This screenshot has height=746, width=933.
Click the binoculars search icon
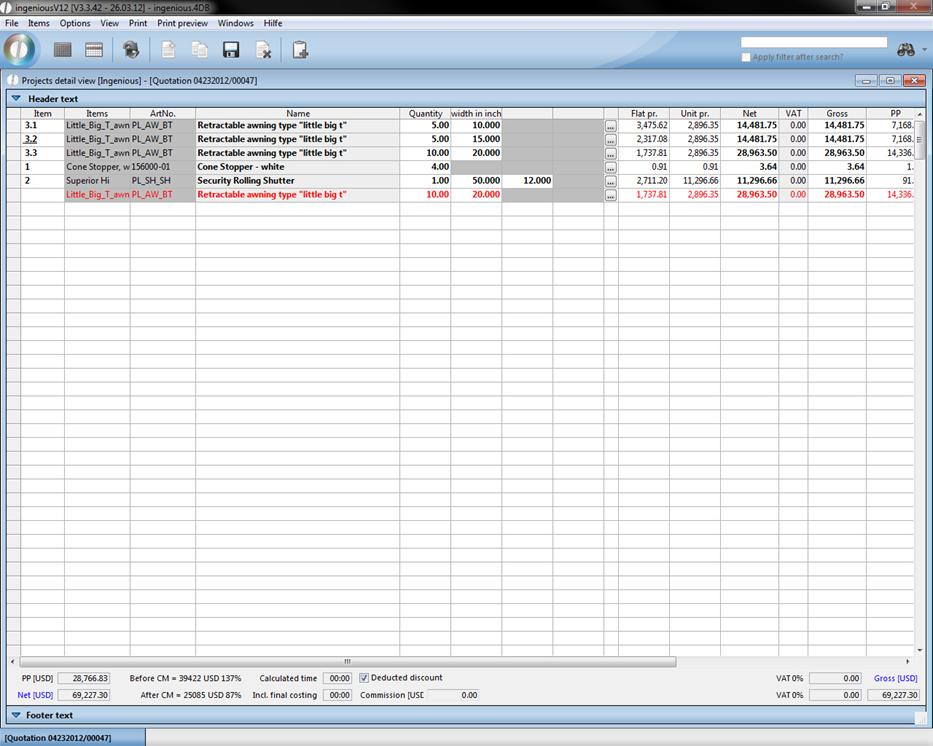tap(906, 50)
